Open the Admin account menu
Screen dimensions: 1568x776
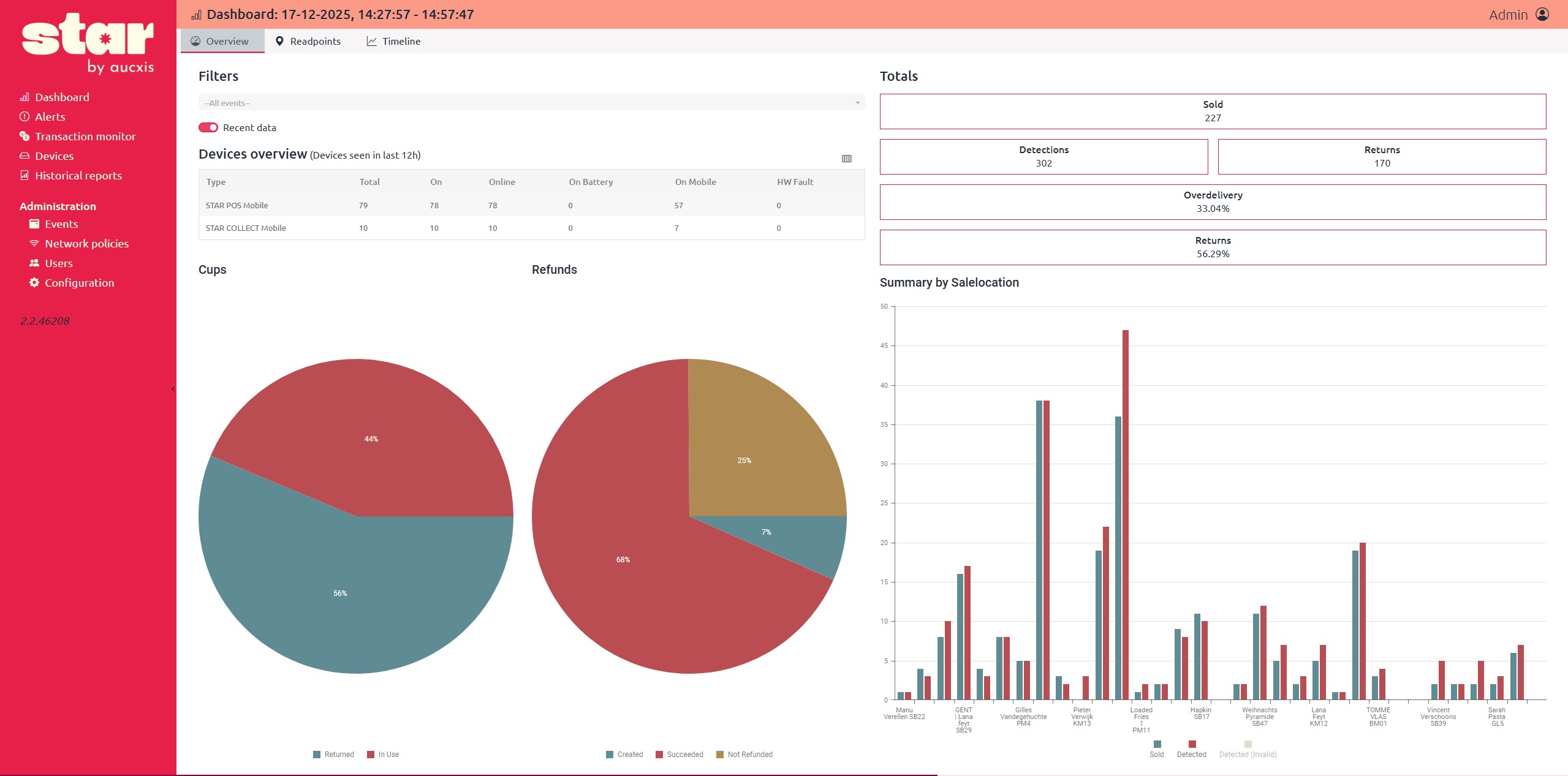point(1519,14)
